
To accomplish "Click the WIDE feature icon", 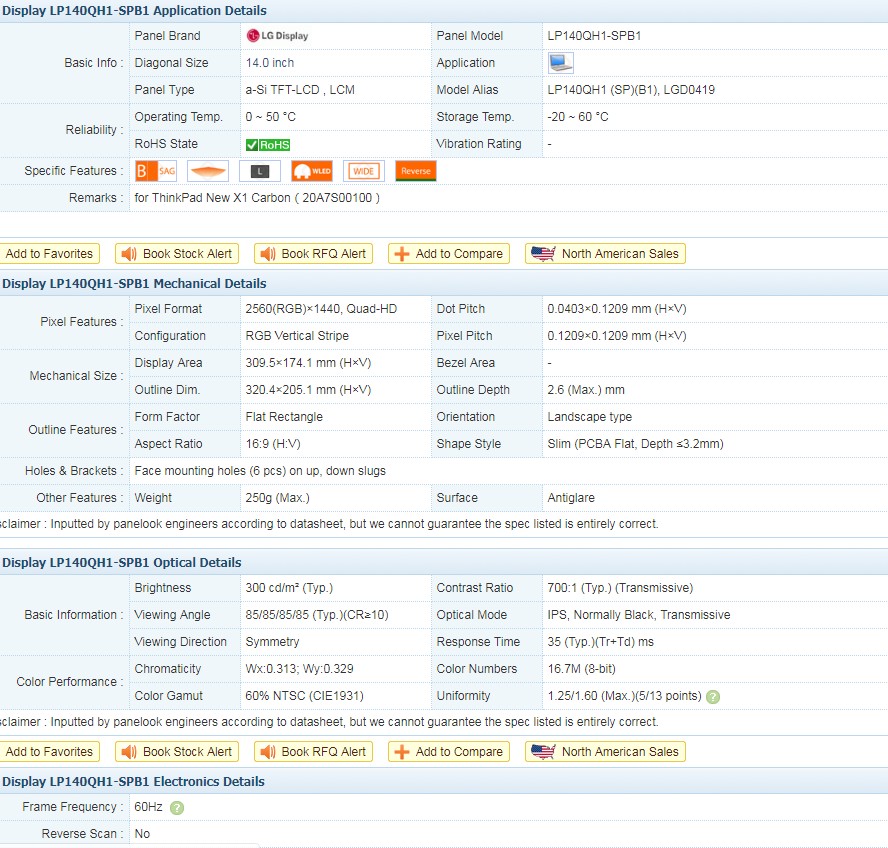I will (x=364, y=171).
